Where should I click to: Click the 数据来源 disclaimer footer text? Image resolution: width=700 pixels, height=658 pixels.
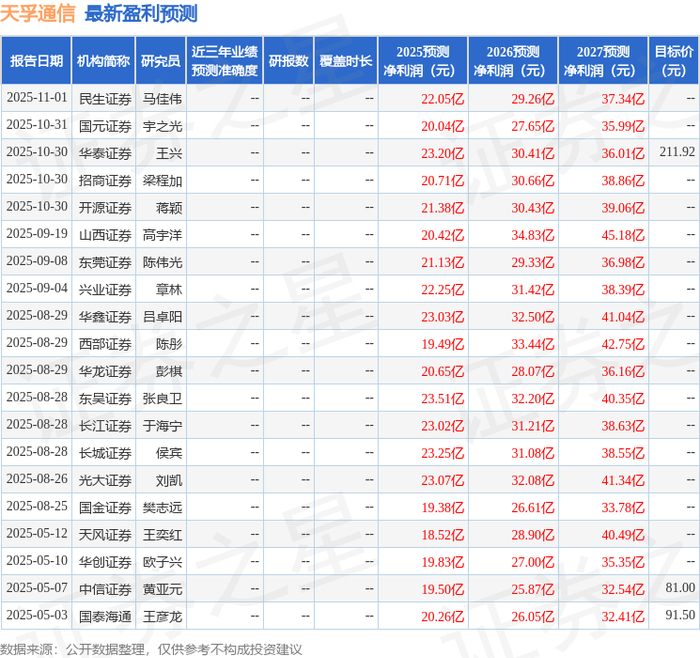(151, 650)
